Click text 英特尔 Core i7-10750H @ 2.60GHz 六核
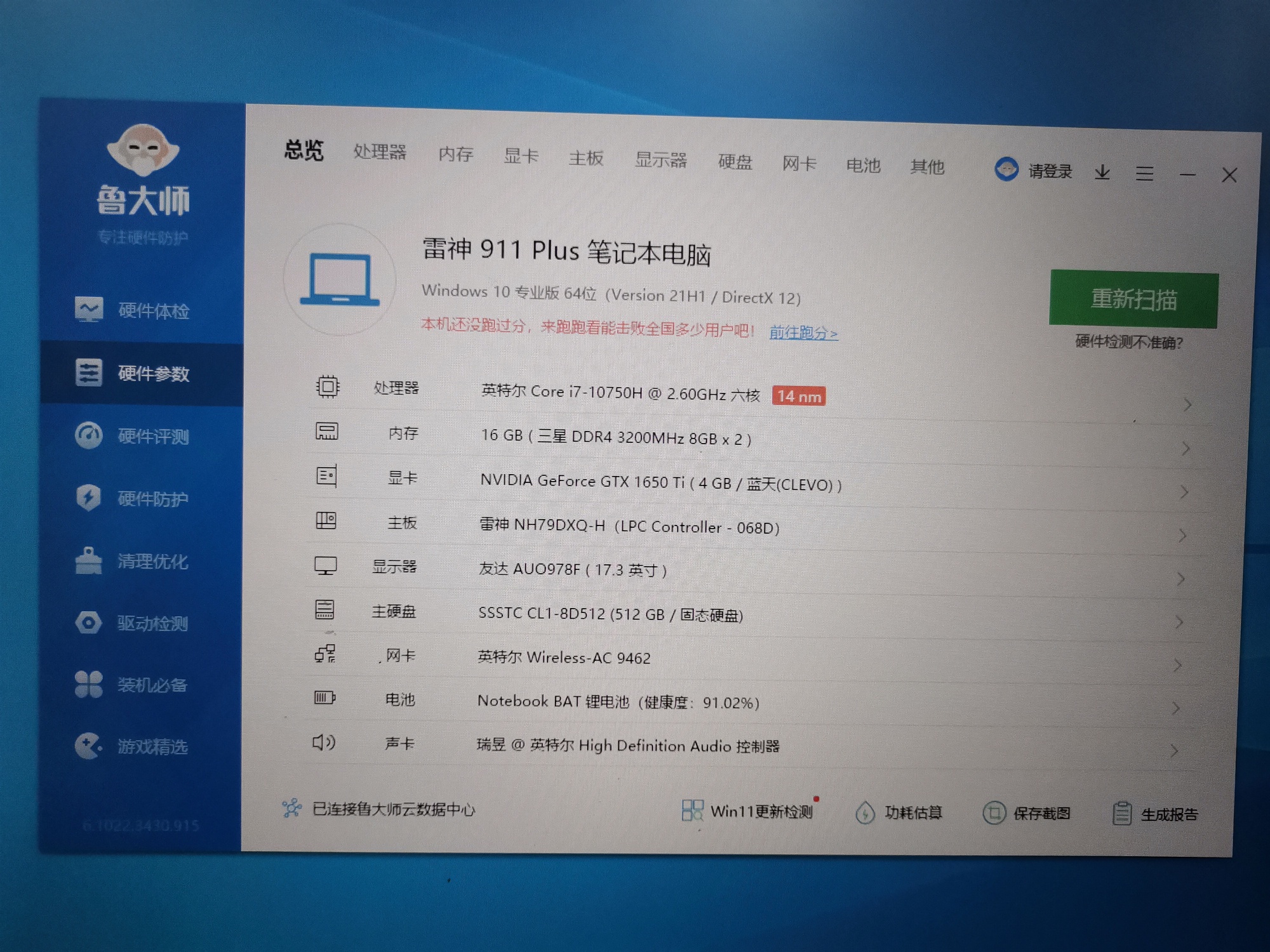The image size is (1270, 952). tap(620, 393)
